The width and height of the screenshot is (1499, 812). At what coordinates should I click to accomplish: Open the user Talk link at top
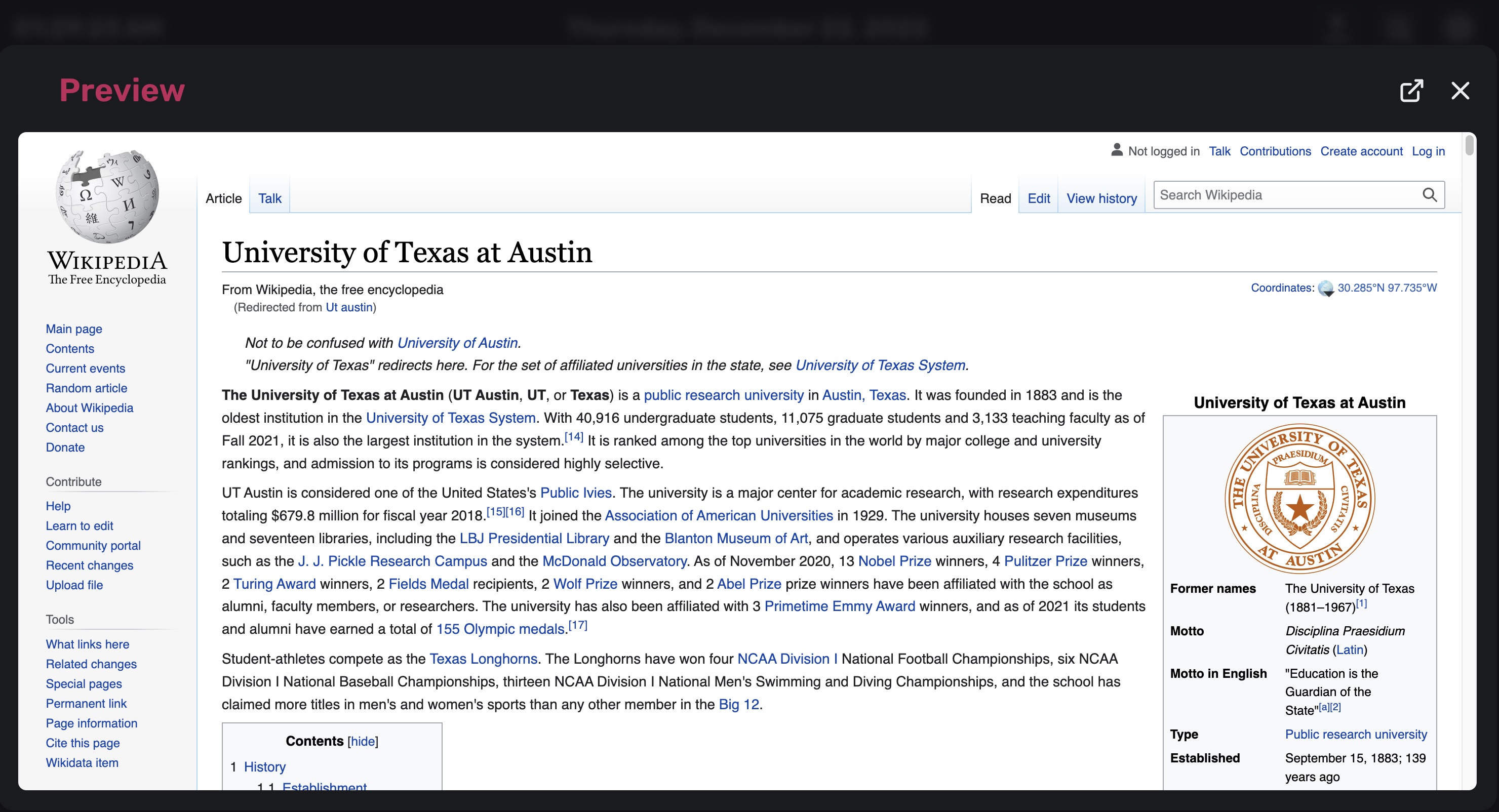1219,151
